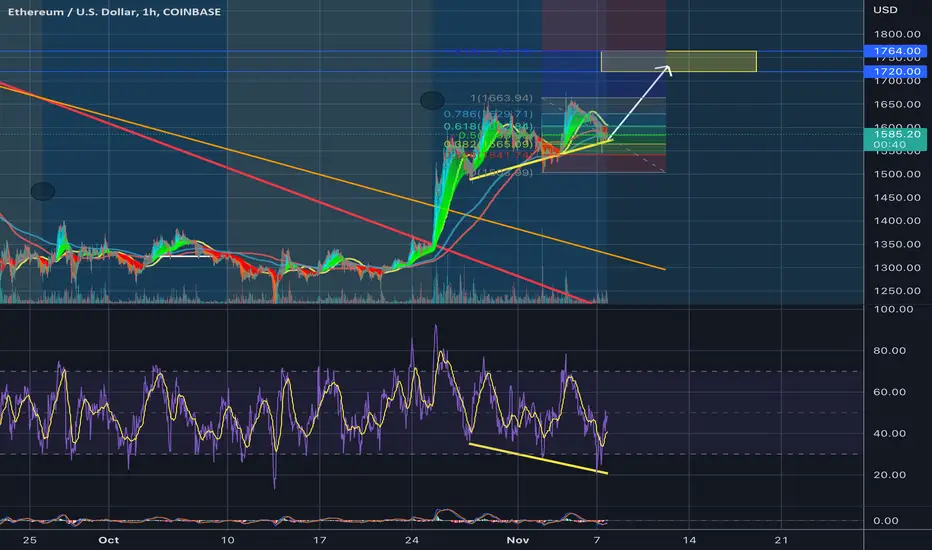Image resolution: width=932 pixels, height=550 pixels.
Task: Click the dark oval marker near 1650 level
Action: pos(432,100)
